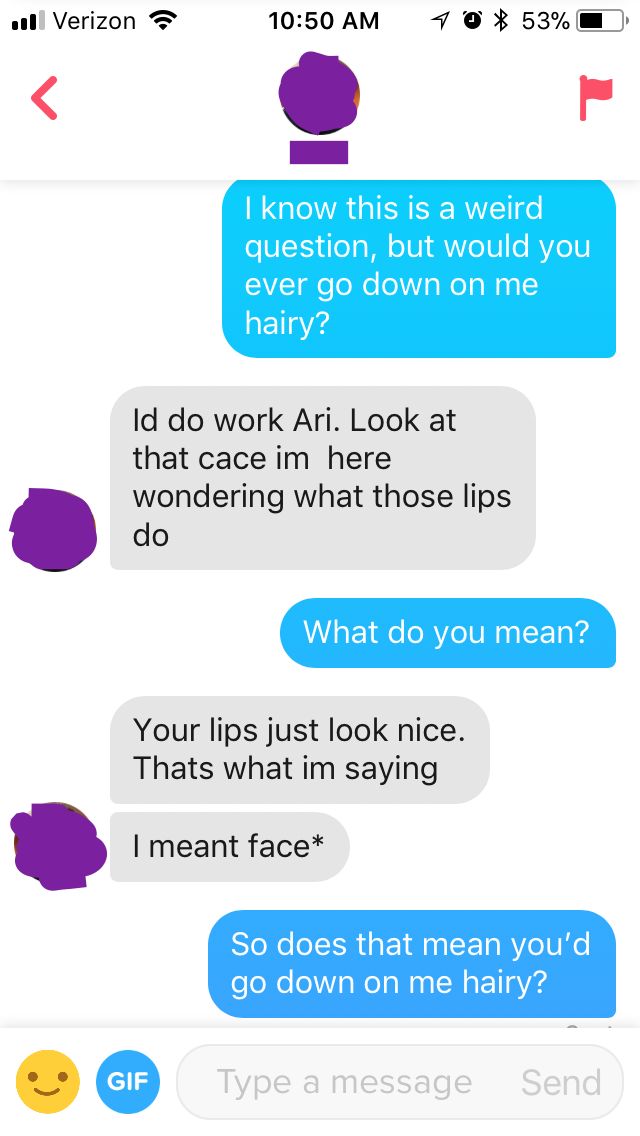Screen dimensions: 640x1136
Task: Tap the Send button
Action: point(561,1082)
